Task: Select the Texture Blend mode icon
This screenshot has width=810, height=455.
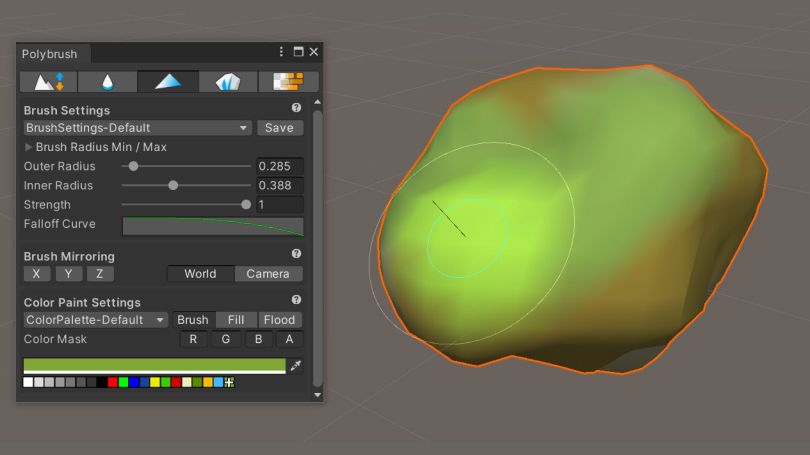Action: (288, 82)
